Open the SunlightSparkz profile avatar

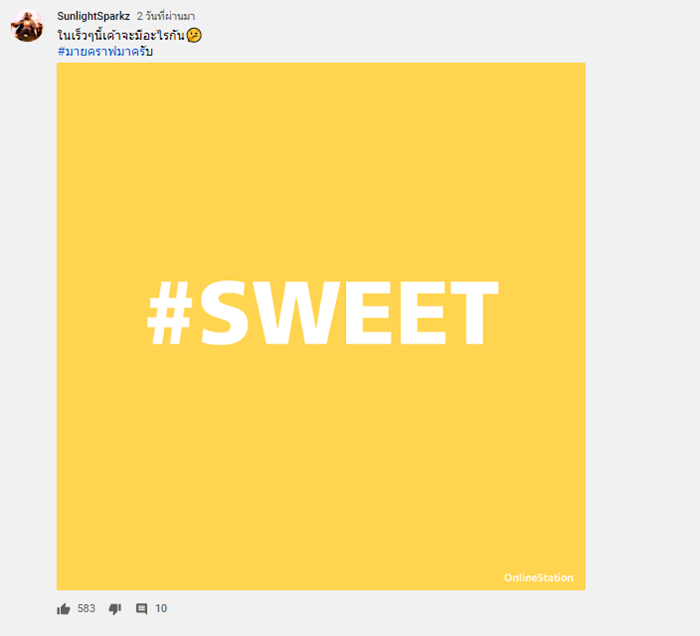[27, 26]
